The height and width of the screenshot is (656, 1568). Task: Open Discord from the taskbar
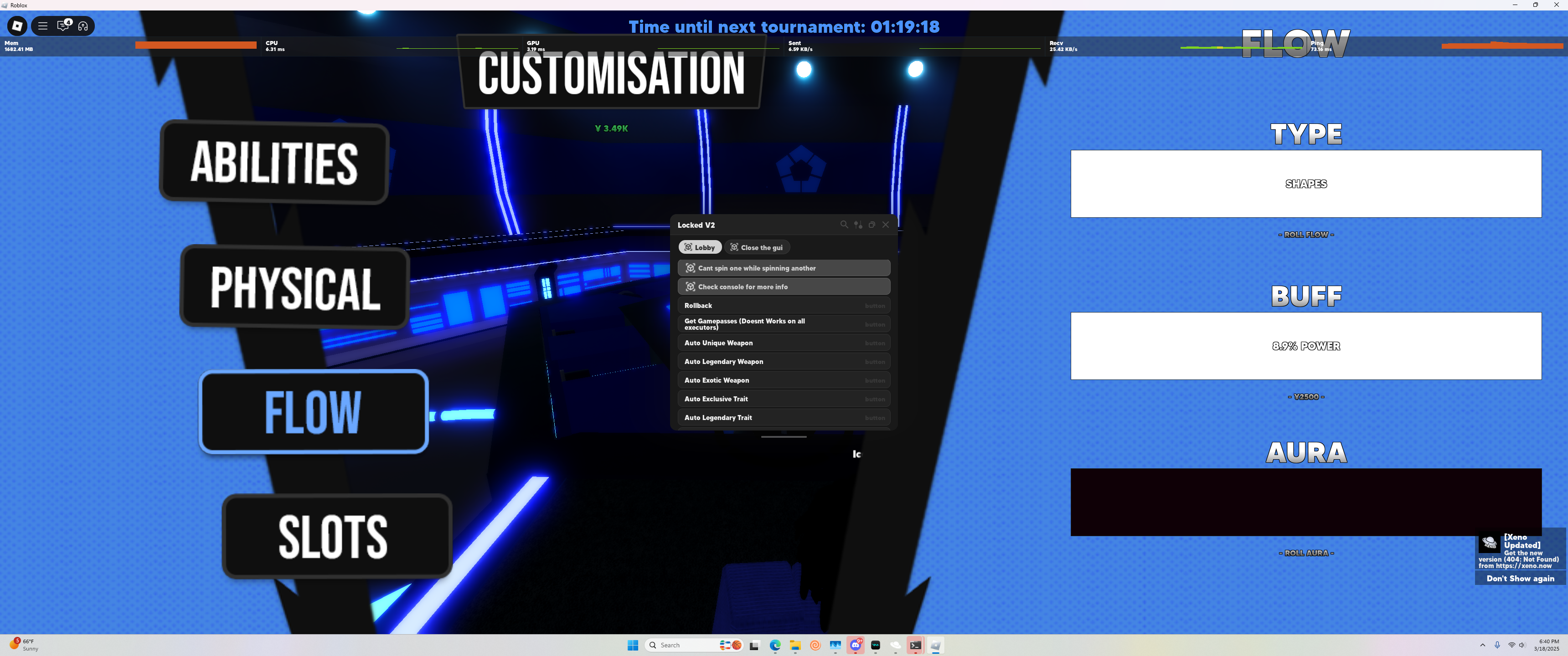855,645
